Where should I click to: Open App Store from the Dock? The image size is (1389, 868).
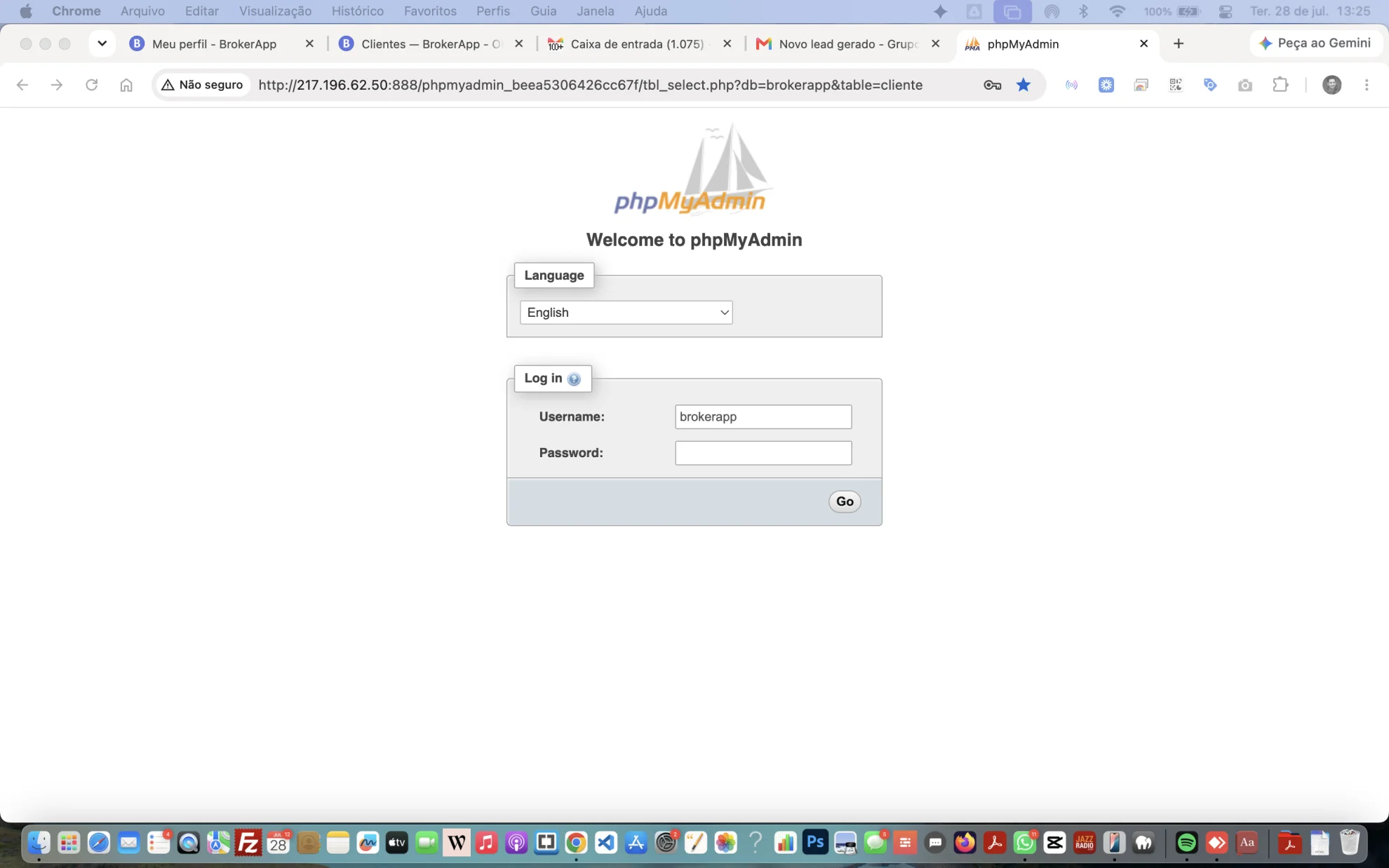(636, 843)
